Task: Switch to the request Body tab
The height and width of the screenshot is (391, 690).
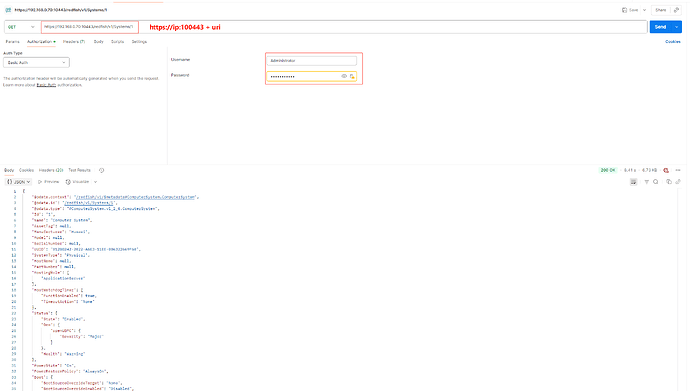Action: click(99, 41)
